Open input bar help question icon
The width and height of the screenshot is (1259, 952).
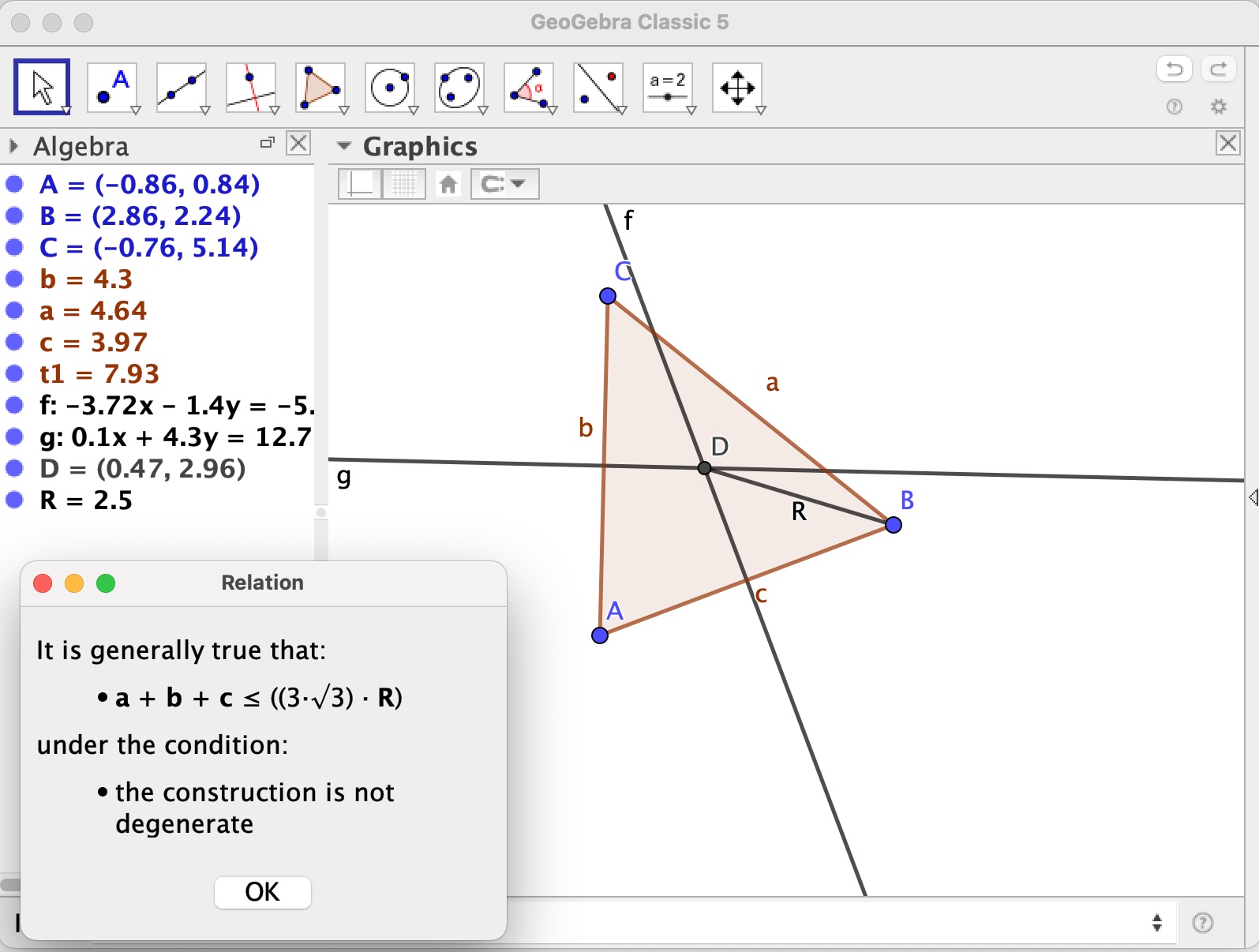coord(1203,923)
